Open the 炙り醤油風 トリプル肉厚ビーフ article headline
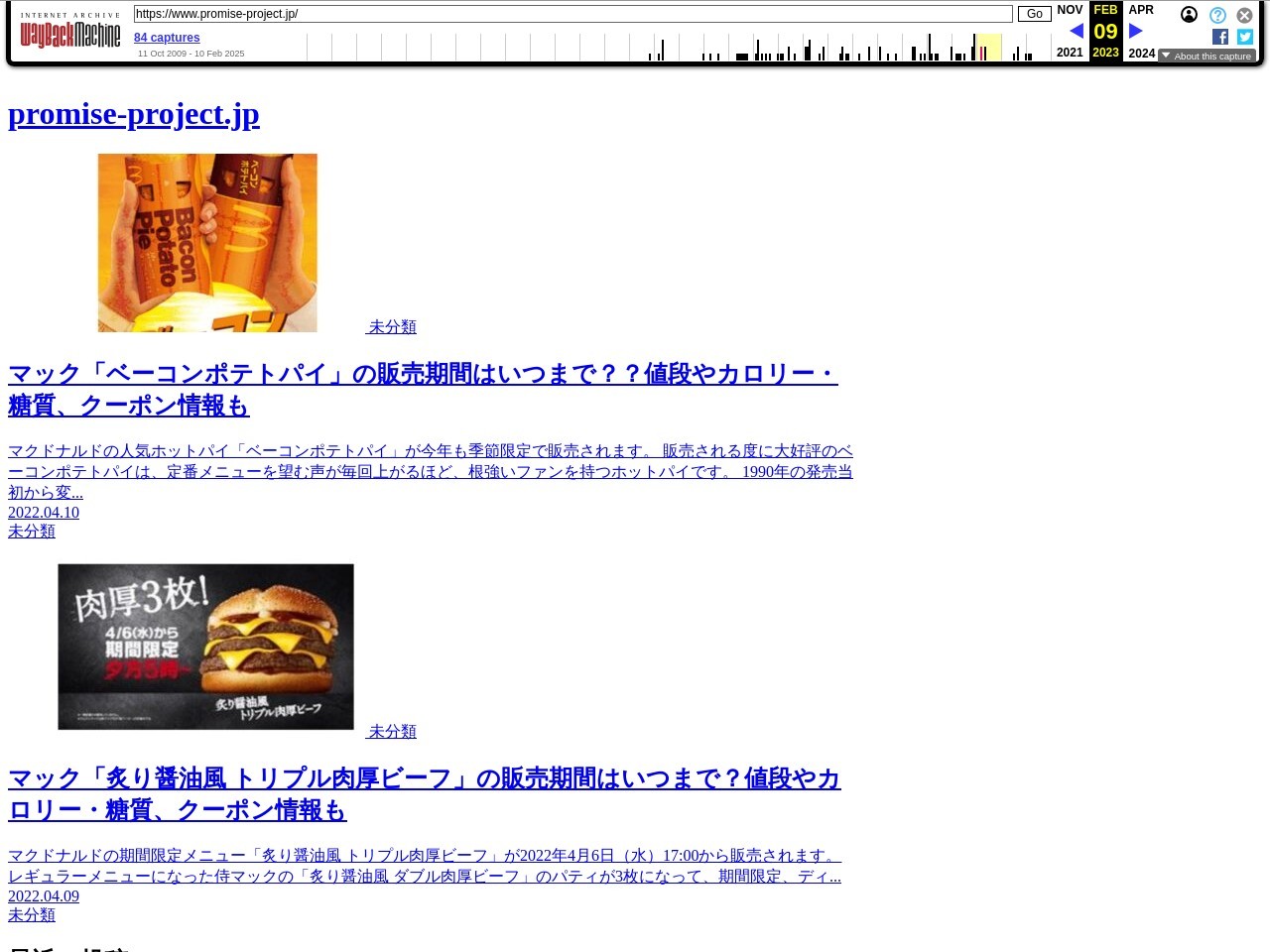Screen dimensions: 1270x952 [424, 794]
